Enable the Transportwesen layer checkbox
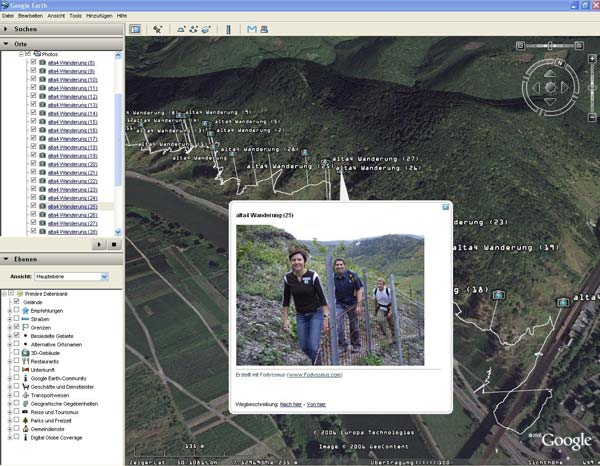The height and width of the screenshot is (466, 600). (x=16, y=394)
